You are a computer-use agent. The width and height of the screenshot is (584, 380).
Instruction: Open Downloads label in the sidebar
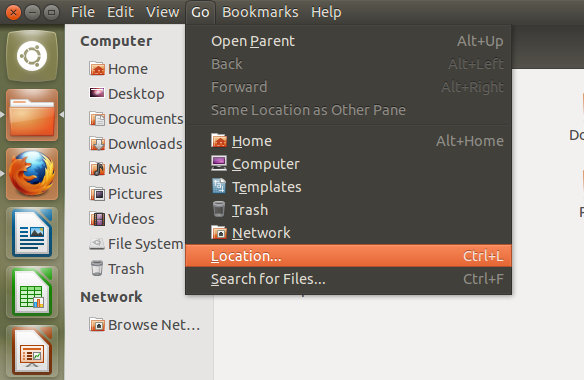pyautogui.click(x=145, y=144)
